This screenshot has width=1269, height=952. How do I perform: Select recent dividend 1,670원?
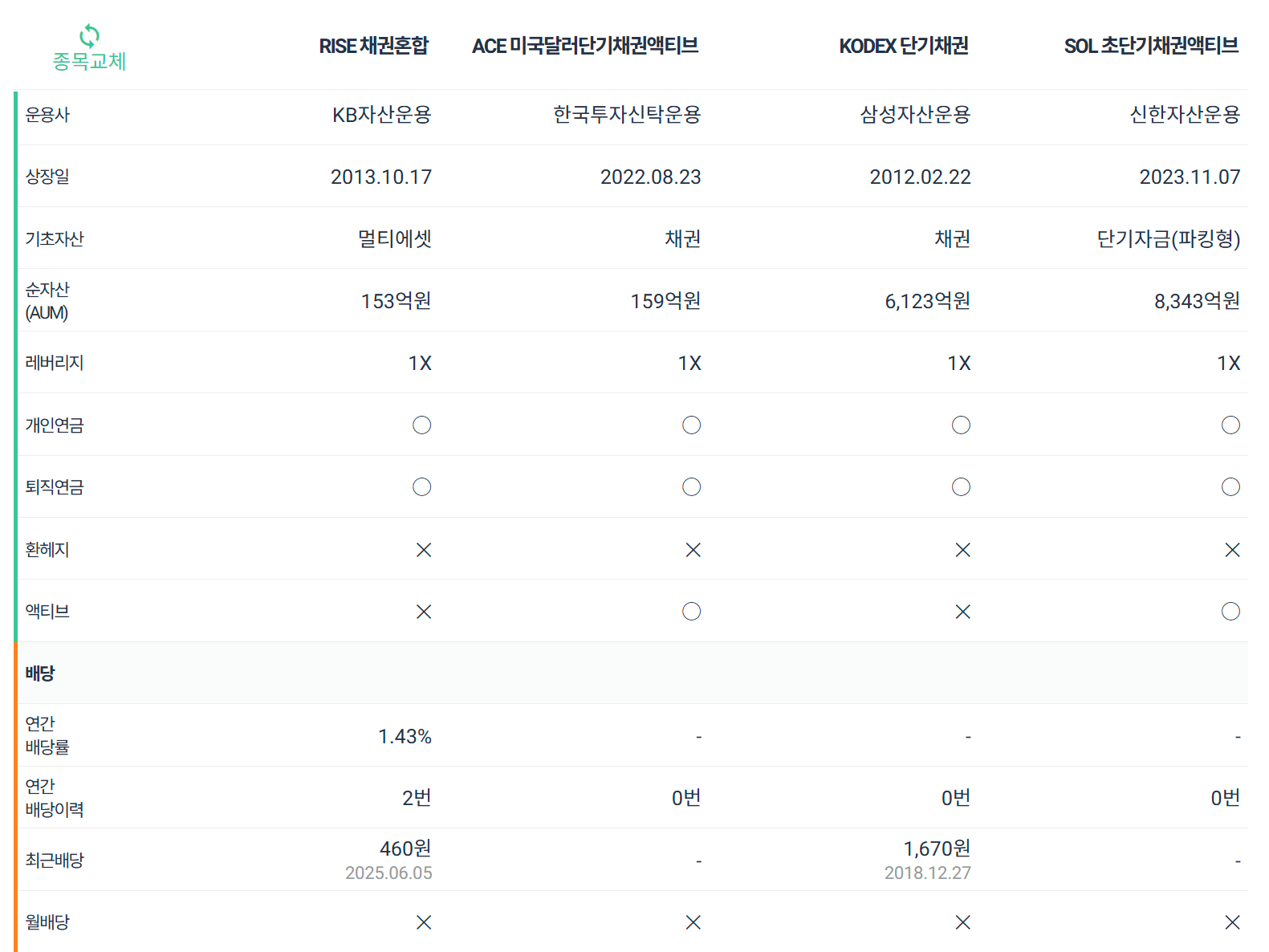click(x=937, y=848)
